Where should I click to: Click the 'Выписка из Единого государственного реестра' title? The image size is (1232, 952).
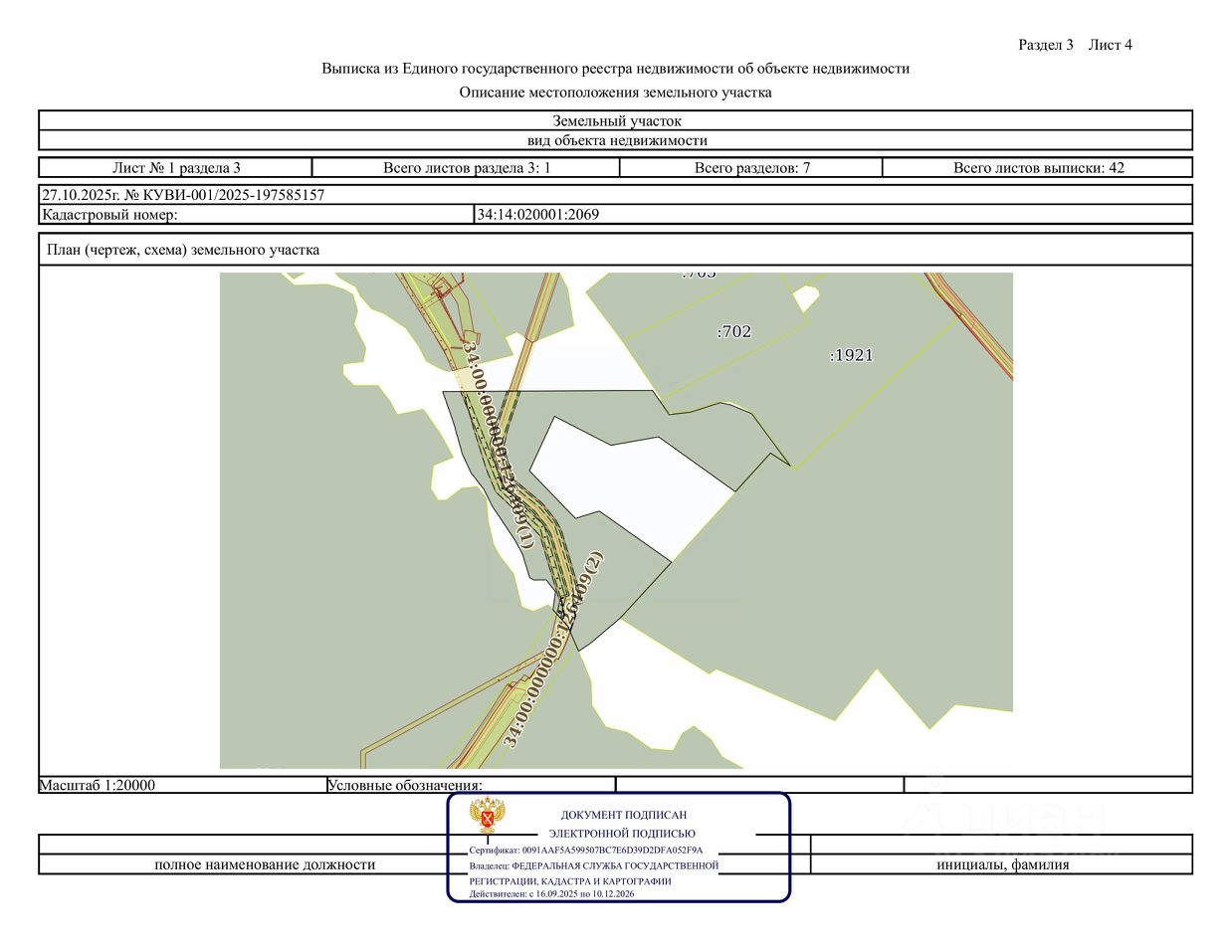point(616,69)
